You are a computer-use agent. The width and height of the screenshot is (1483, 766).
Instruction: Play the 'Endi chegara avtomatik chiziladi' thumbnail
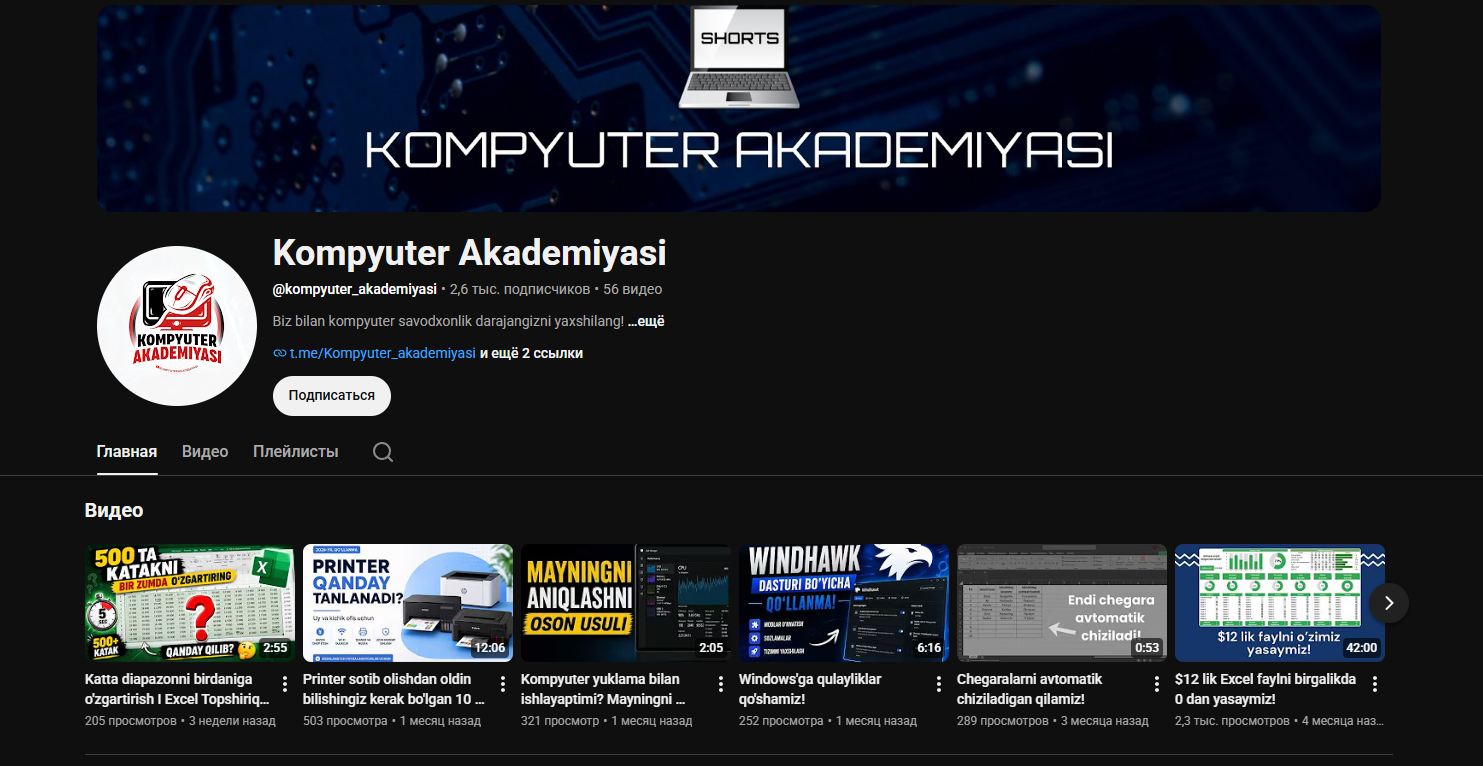[x=1062, y=603]
